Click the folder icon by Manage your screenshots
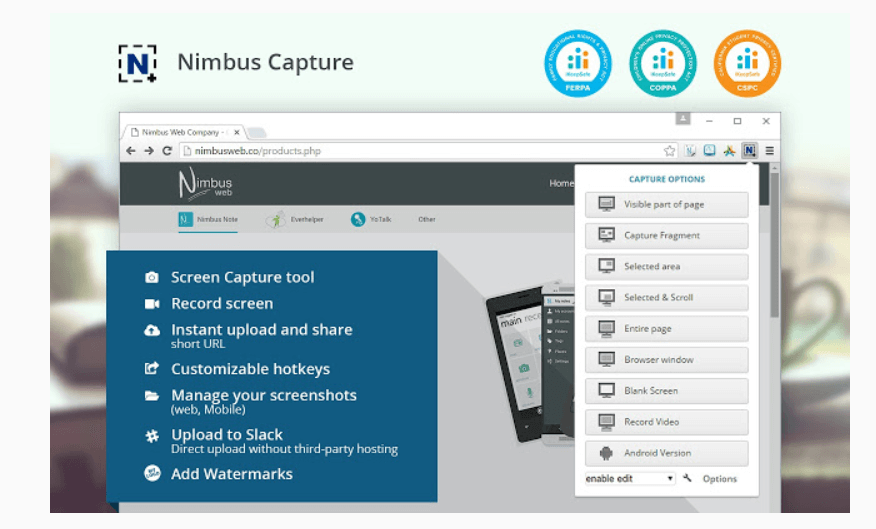The width and height of the screenshot is (876, 529). (152, 395)
